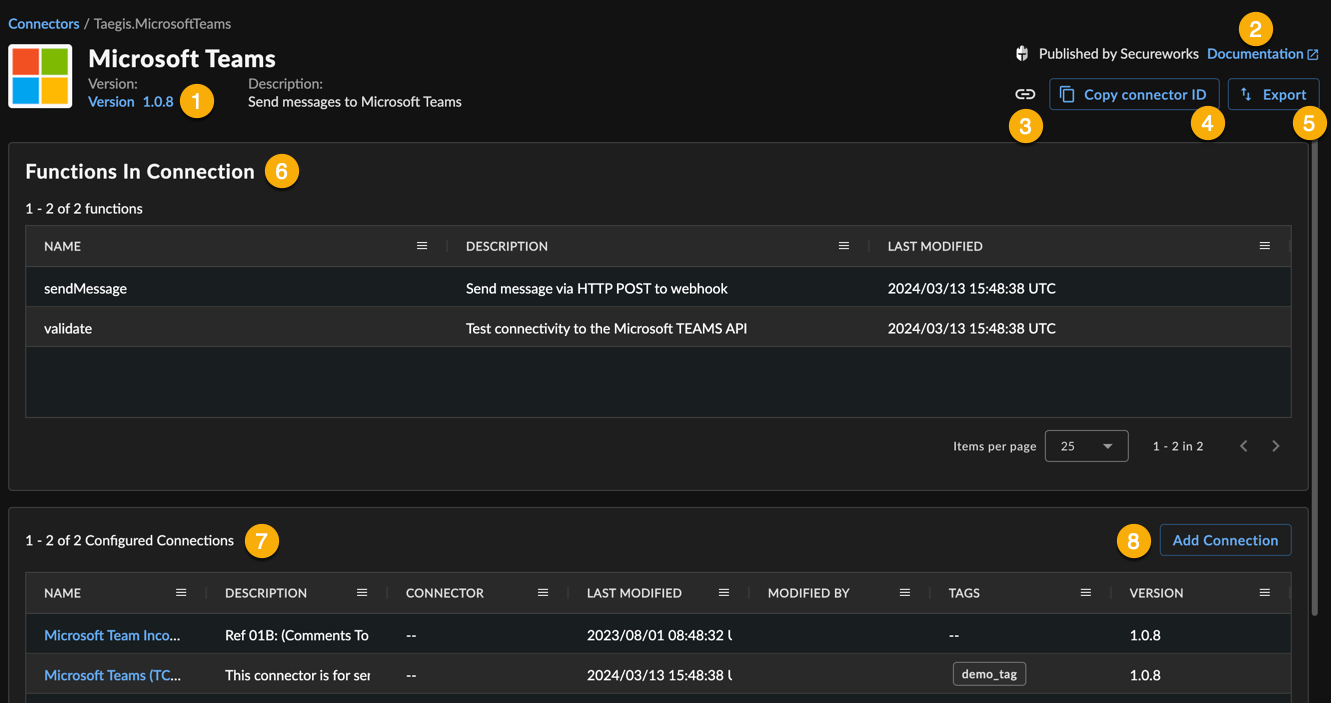The height and width of the screenshot is (703, 1331).
Task: Sort connections by NAME header
Action: point(62,593)
